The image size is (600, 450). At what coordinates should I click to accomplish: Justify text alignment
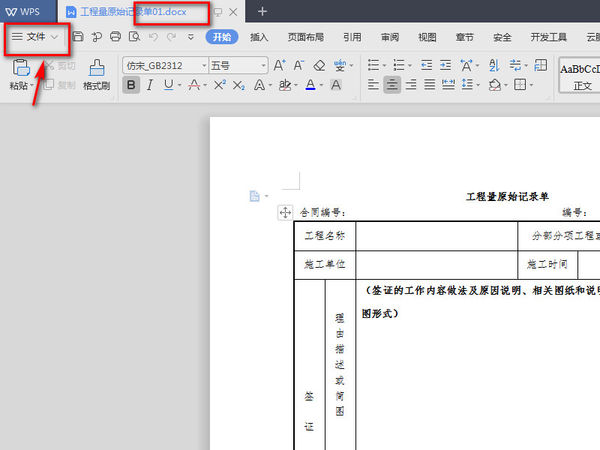(430, 85)
